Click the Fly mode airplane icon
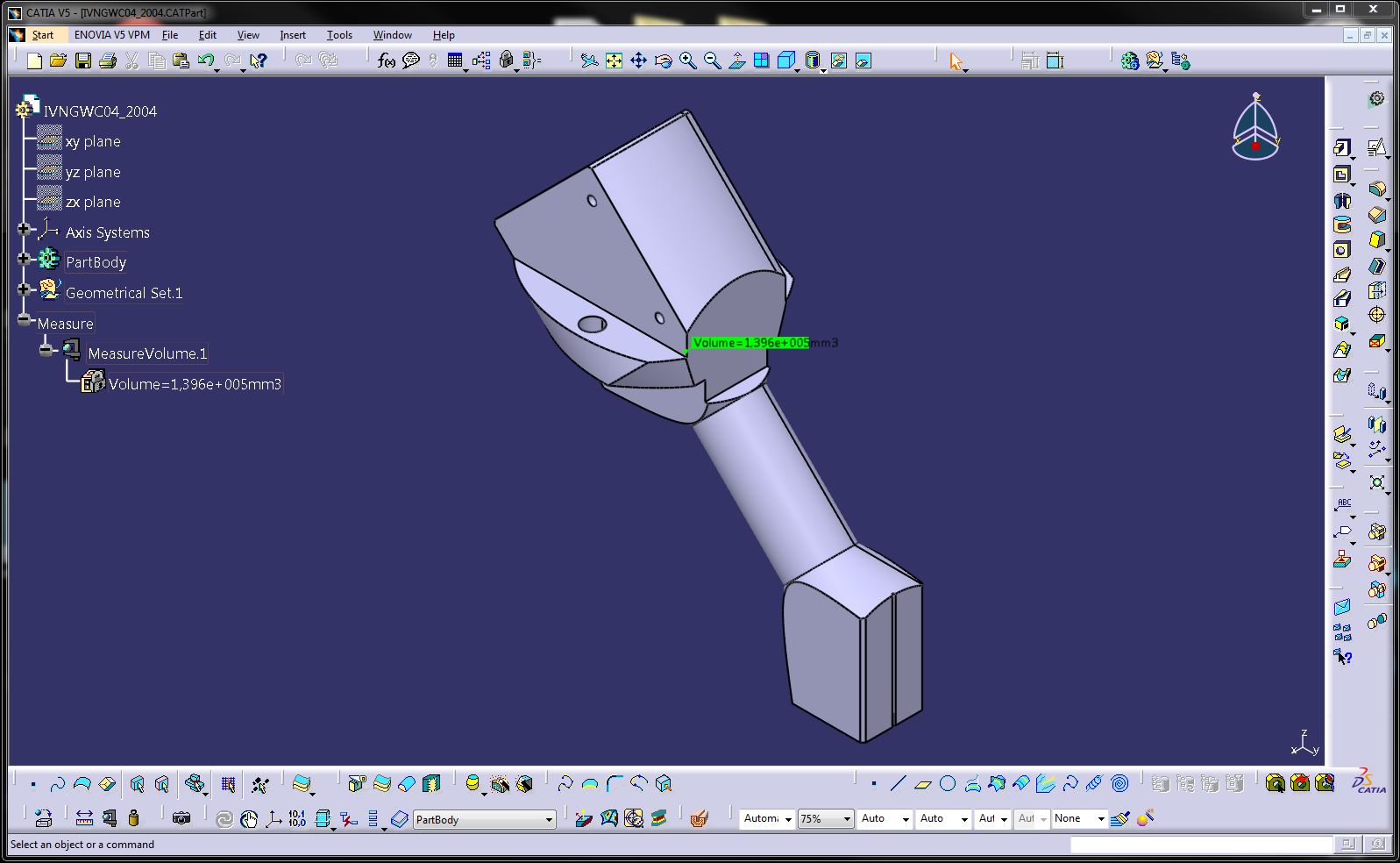Viewport: 1400px width, 863px height. pyautogui.click(x=589, y=61)
